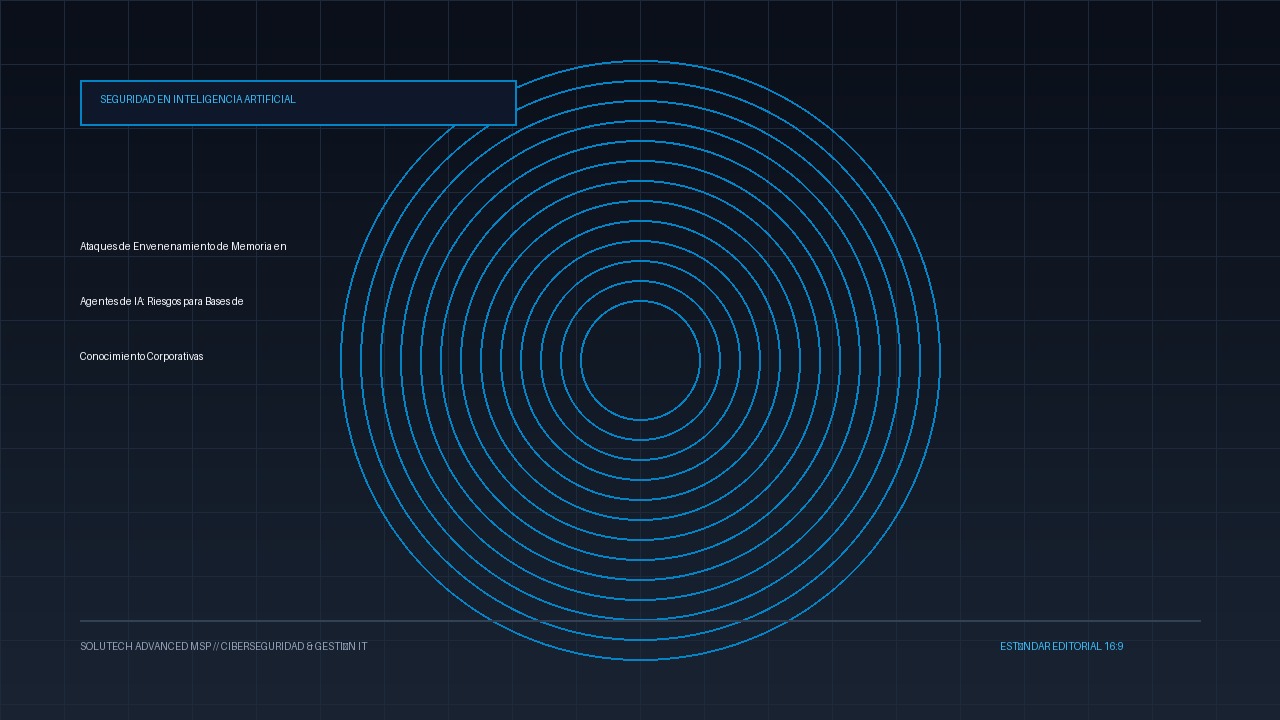The height and width of the screenshot is (720, 1280).
Task: Select the word Bases in the title
Action: tap(217, 301)
